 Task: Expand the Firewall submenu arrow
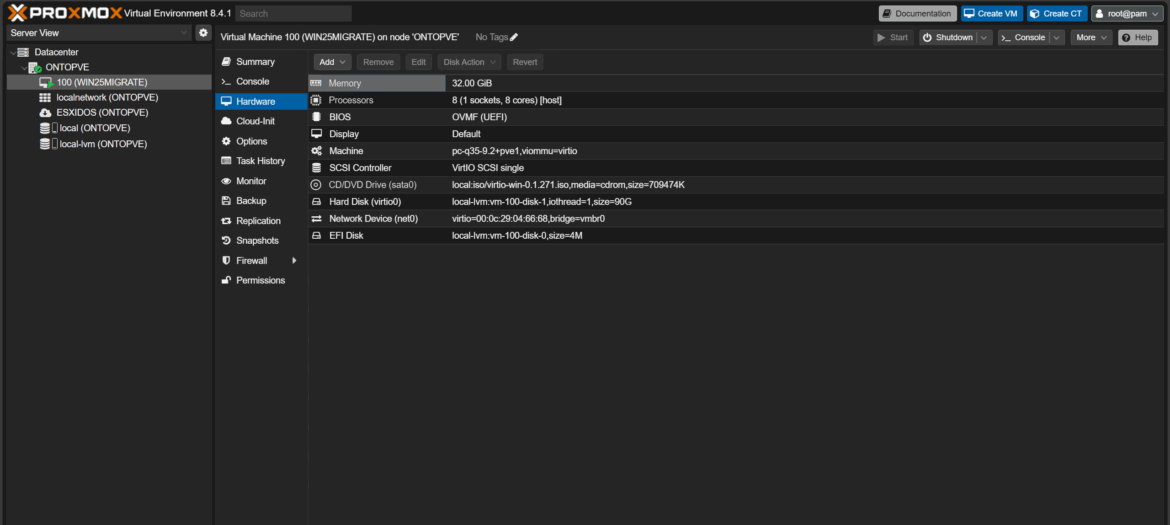294,261
